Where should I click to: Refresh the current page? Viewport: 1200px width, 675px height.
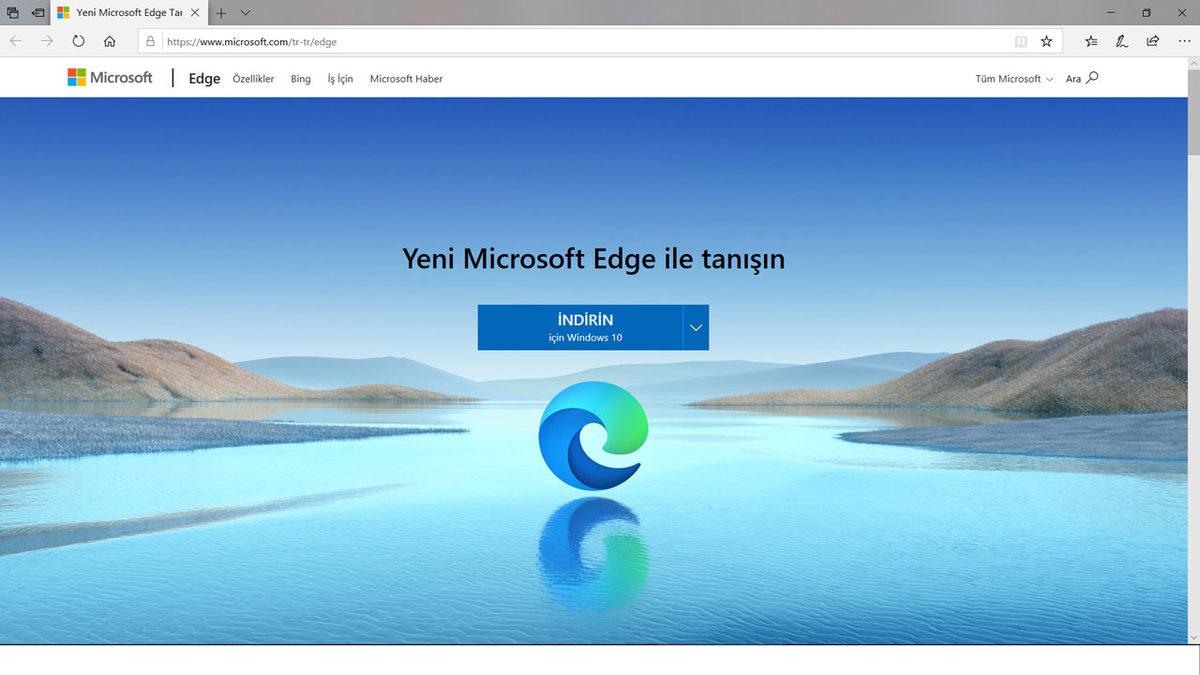click(78, 41)
